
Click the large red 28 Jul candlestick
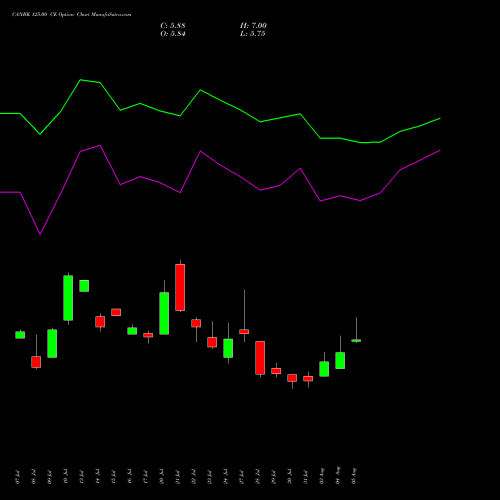coord(260,358)
